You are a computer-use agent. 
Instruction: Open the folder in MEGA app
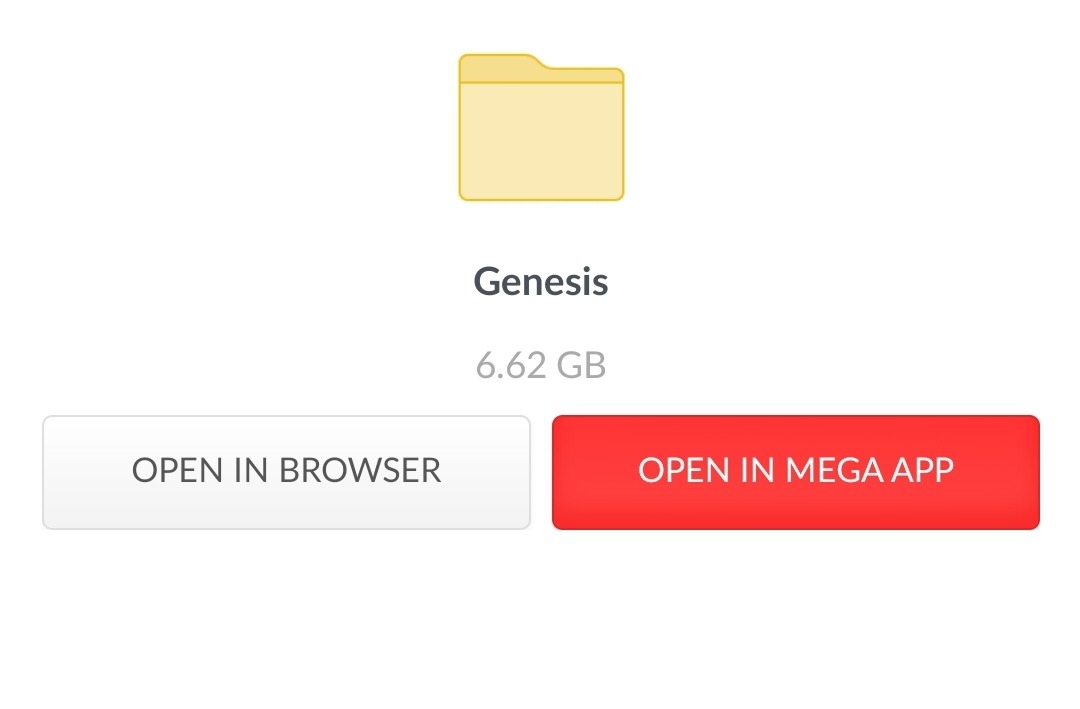(796, 472)
